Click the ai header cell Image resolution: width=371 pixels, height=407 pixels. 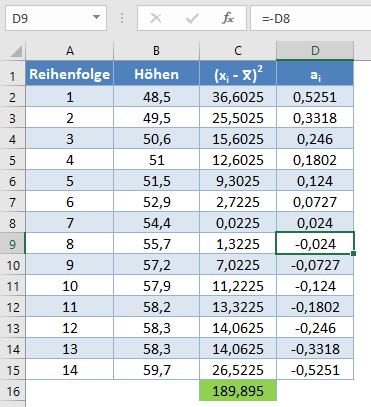(x=315, y=74)
